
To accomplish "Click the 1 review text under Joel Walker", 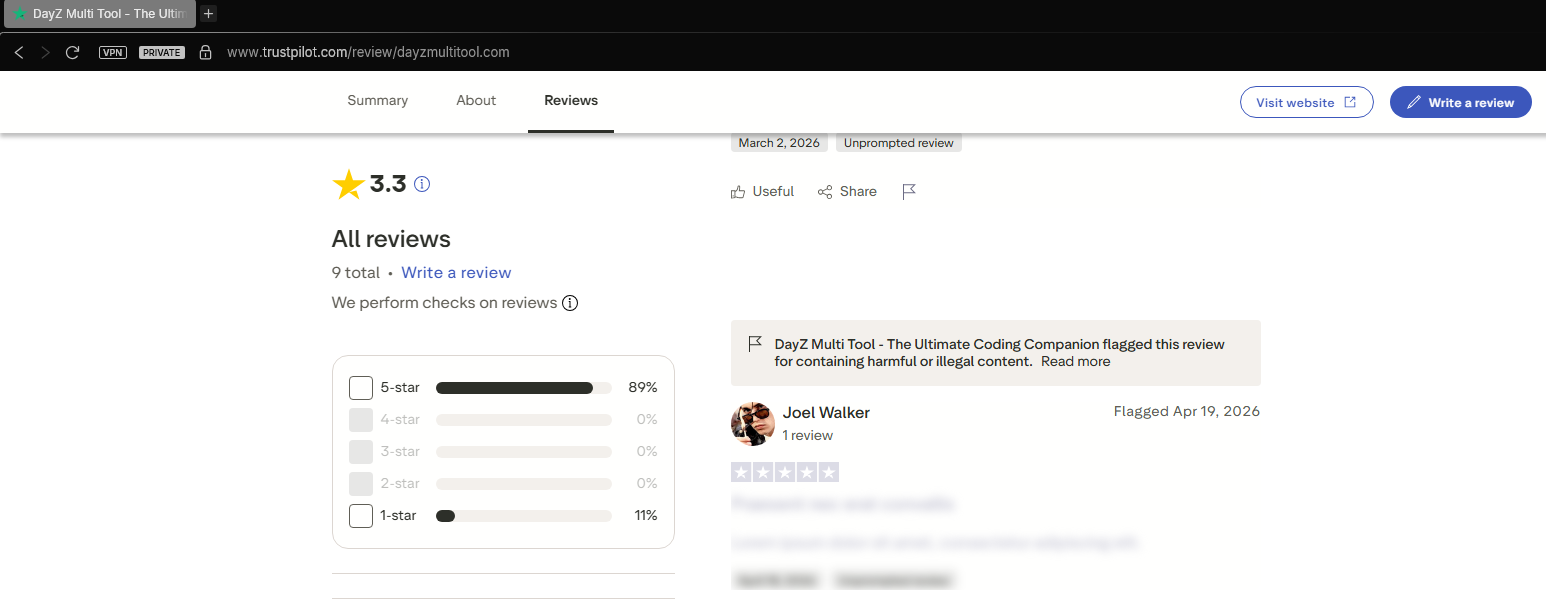I will coord(808,436).
